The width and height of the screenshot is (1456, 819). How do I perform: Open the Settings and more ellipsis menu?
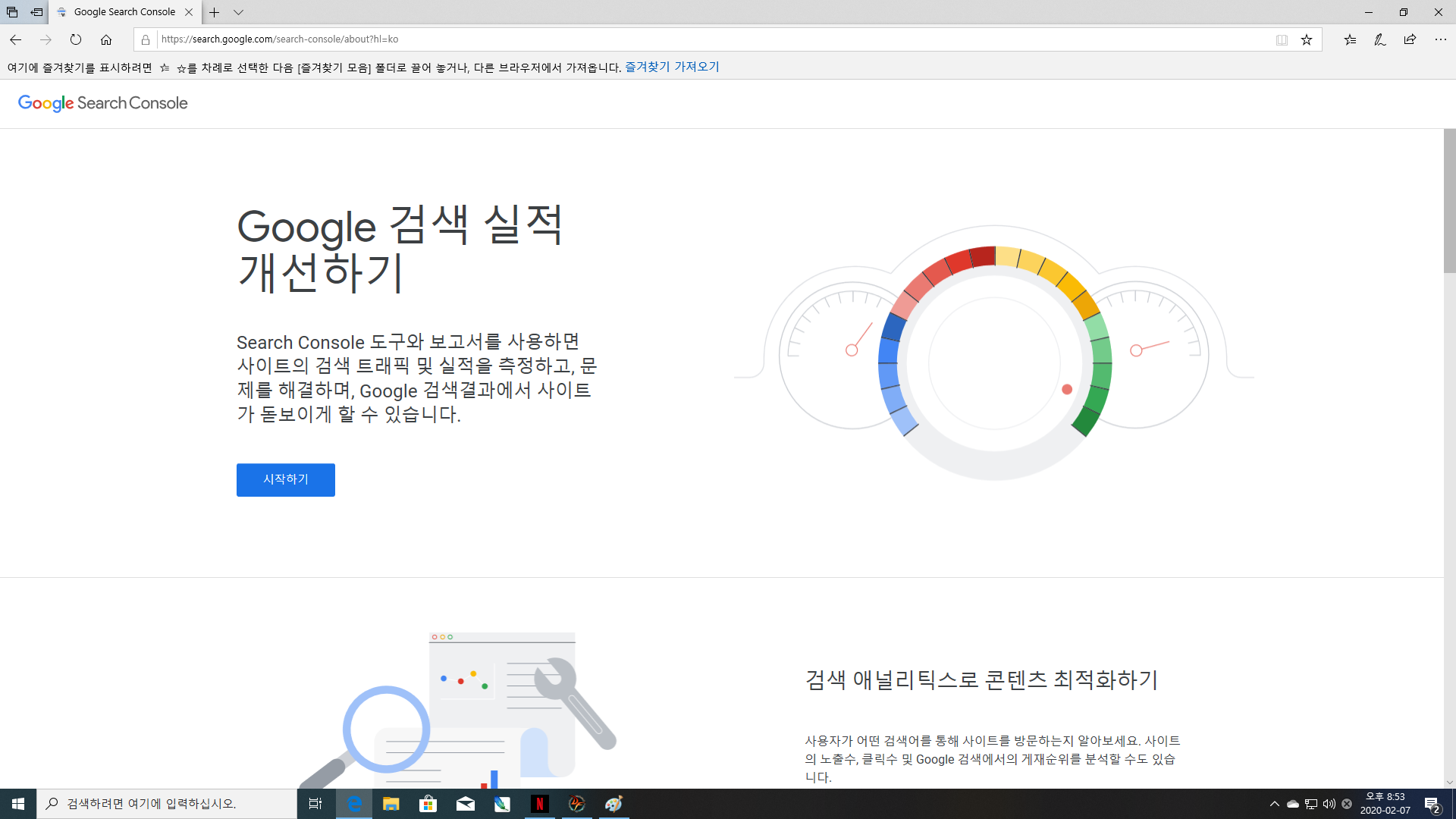(1440, 39)
